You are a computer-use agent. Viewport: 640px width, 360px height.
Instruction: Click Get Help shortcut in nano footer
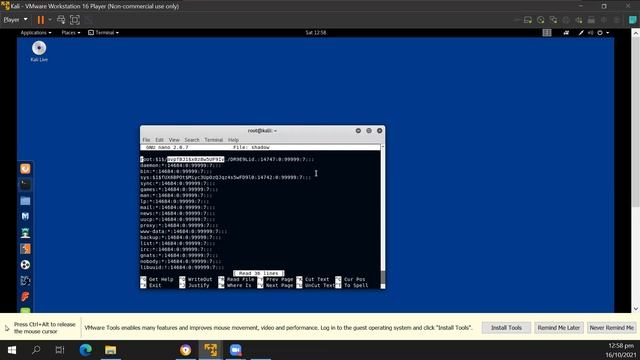tap(157, 279)
